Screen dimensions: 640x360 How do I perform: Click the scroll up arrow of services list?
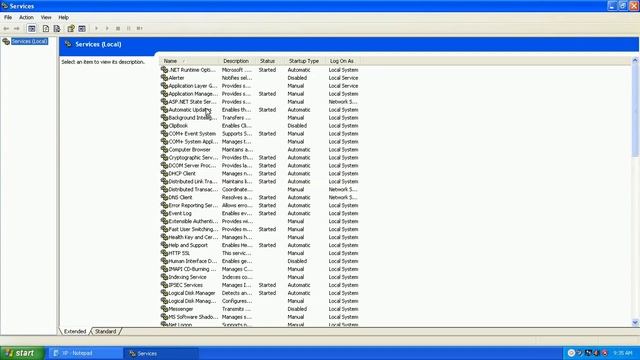(635, 60)
